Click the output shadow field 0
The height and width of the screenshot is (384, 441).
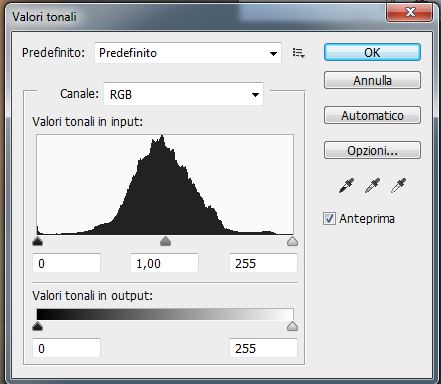click(66, 348)
